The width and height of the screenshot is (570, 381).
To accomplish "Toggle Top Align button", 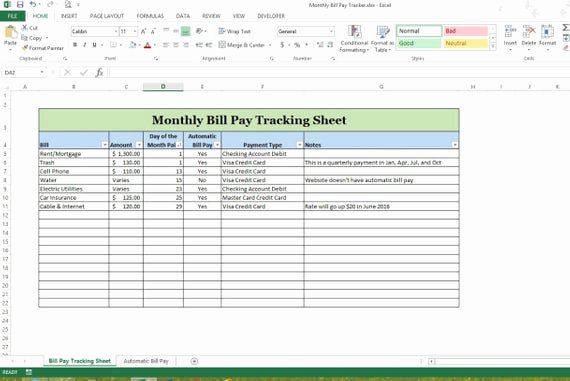I will (166, 31).
